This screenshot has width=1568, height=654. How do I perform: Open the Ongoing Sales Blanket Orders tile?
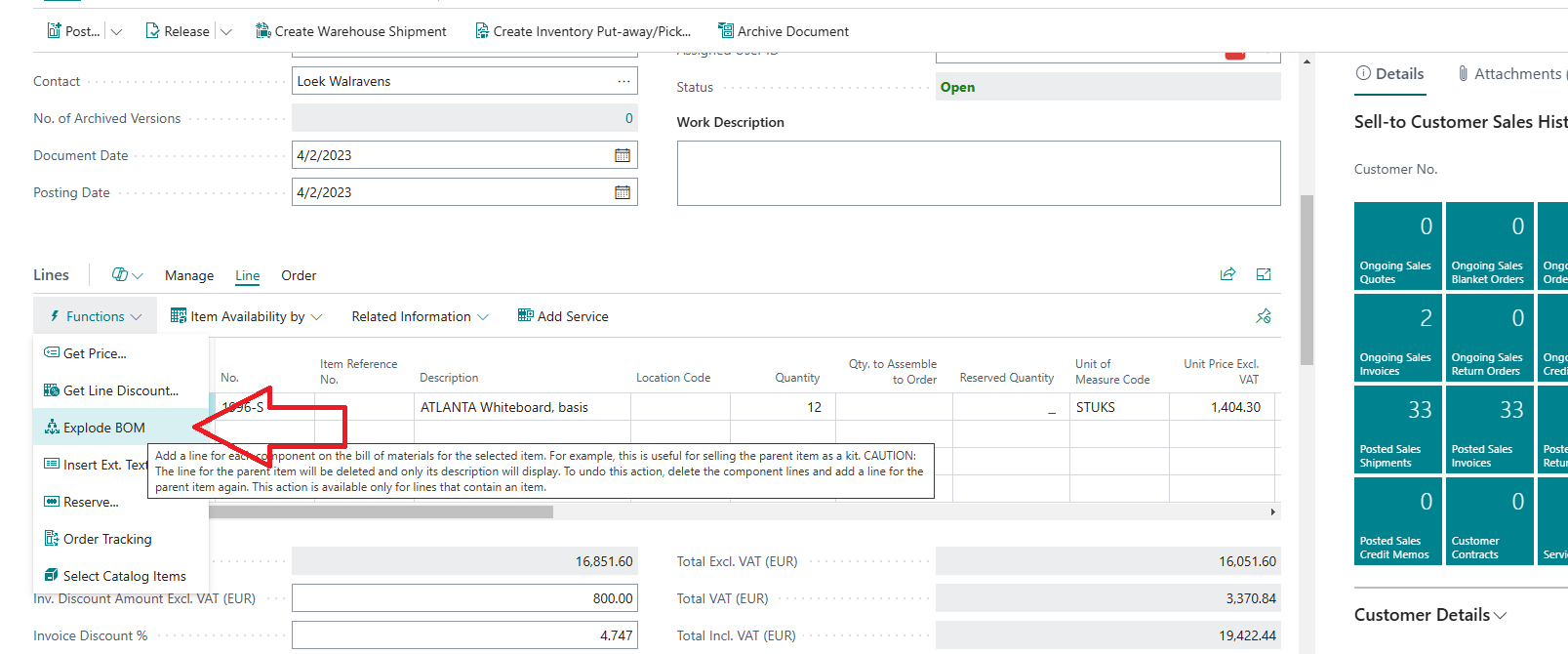[x=1490, y=246]
